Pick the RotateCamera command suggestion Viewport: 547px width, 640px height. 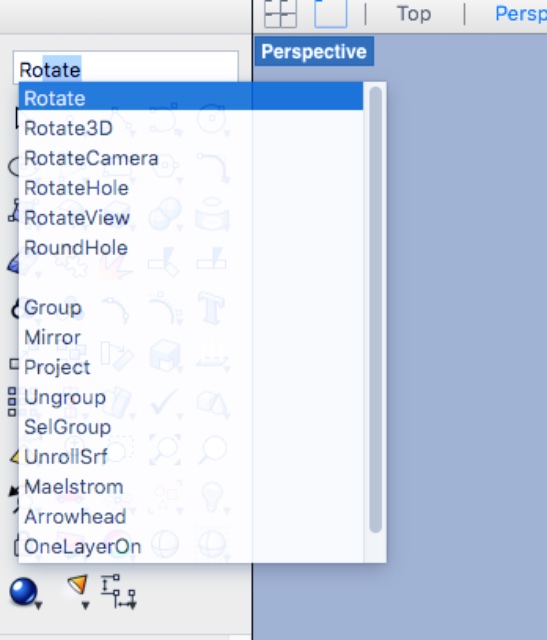191,158
